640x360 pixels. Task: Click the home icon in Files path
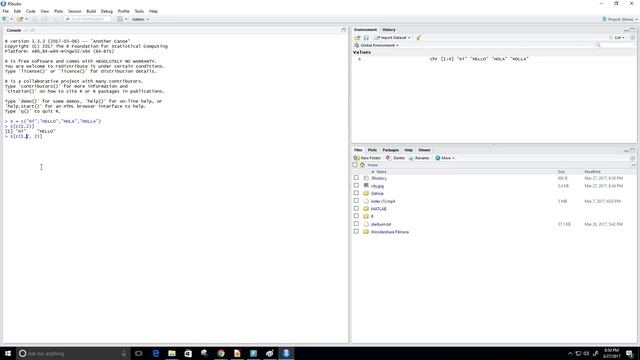[362, 165]
